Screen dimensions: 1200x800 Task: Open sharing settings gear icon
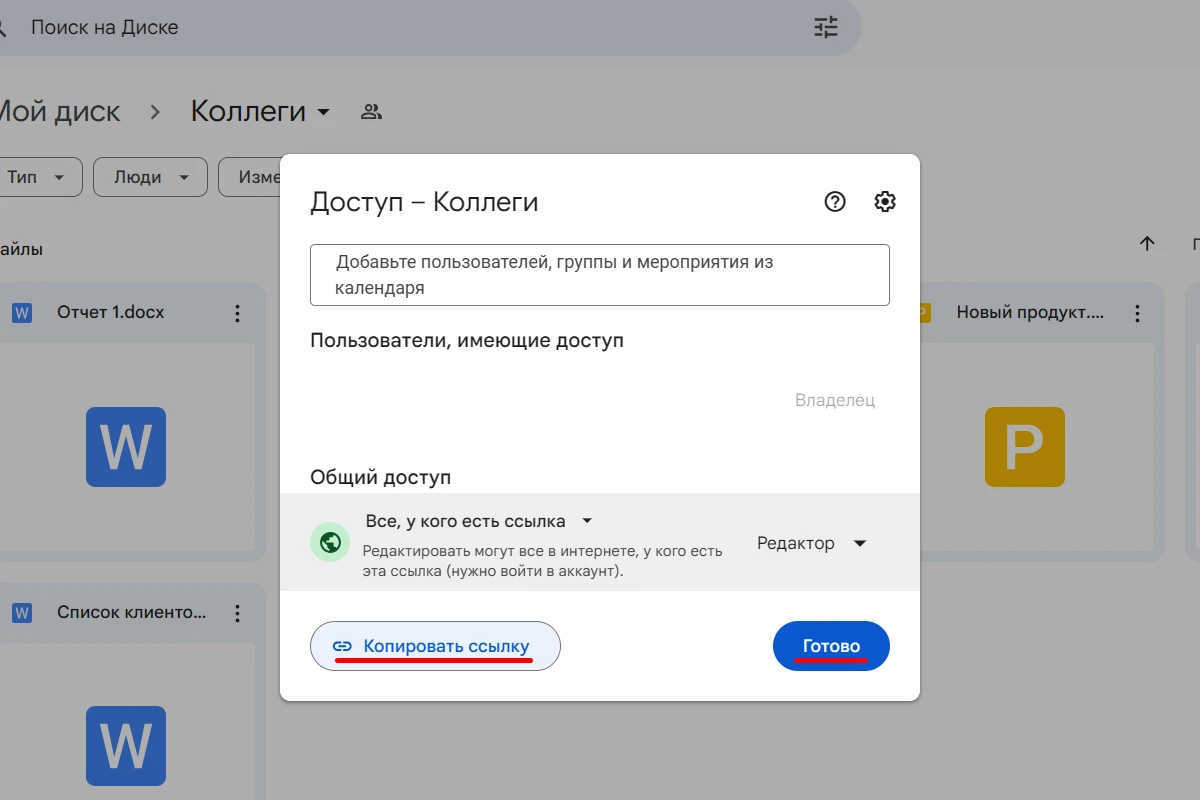tap(885, 202)
